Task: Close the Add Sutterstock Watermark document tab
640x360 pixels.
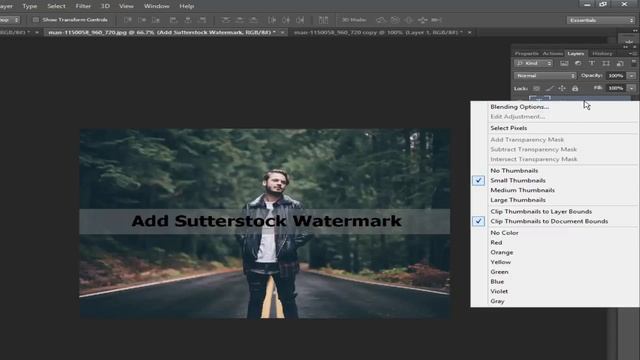Action: pos(282,32)
